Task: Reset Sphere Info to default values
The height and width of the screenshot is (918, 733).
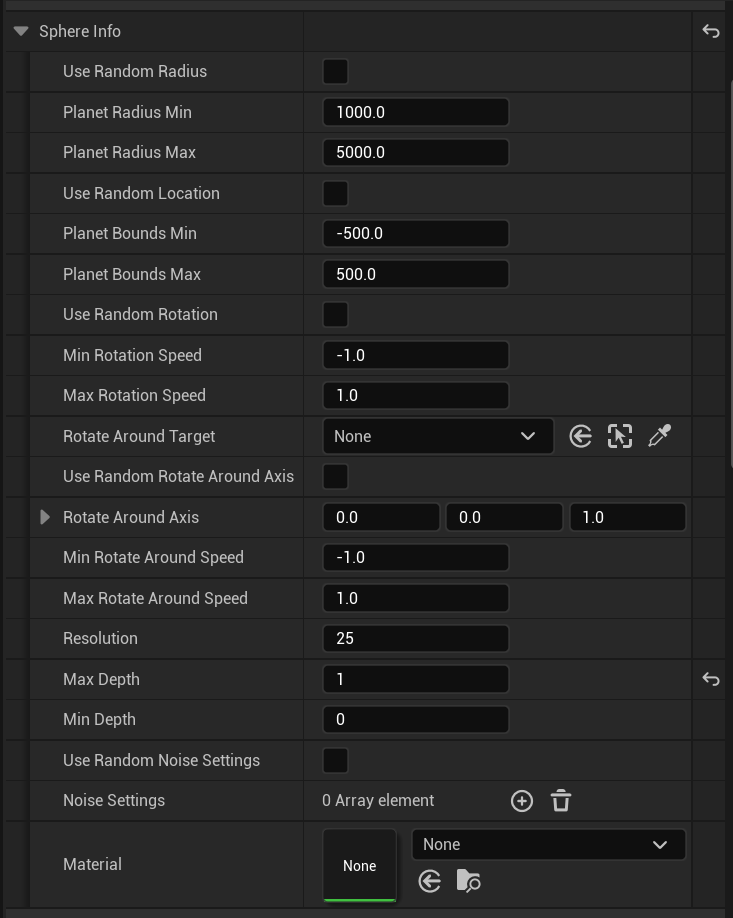Action: 710,31
